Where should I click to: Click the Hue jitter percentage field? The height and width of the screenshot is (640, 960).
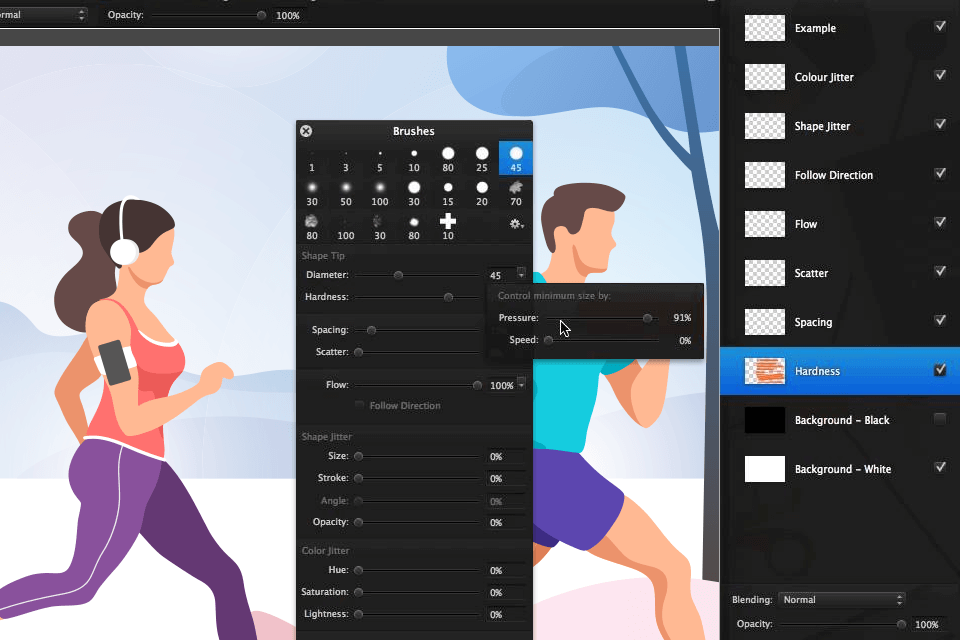506,571
